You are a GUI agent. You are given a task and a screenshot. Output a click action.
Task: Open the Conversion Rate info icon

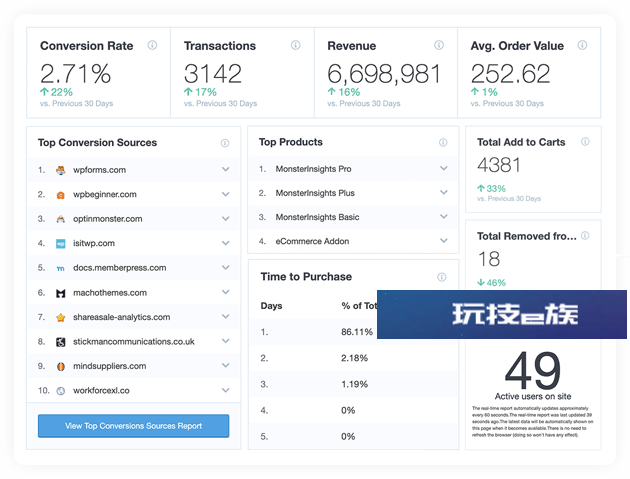coord(152,45)
